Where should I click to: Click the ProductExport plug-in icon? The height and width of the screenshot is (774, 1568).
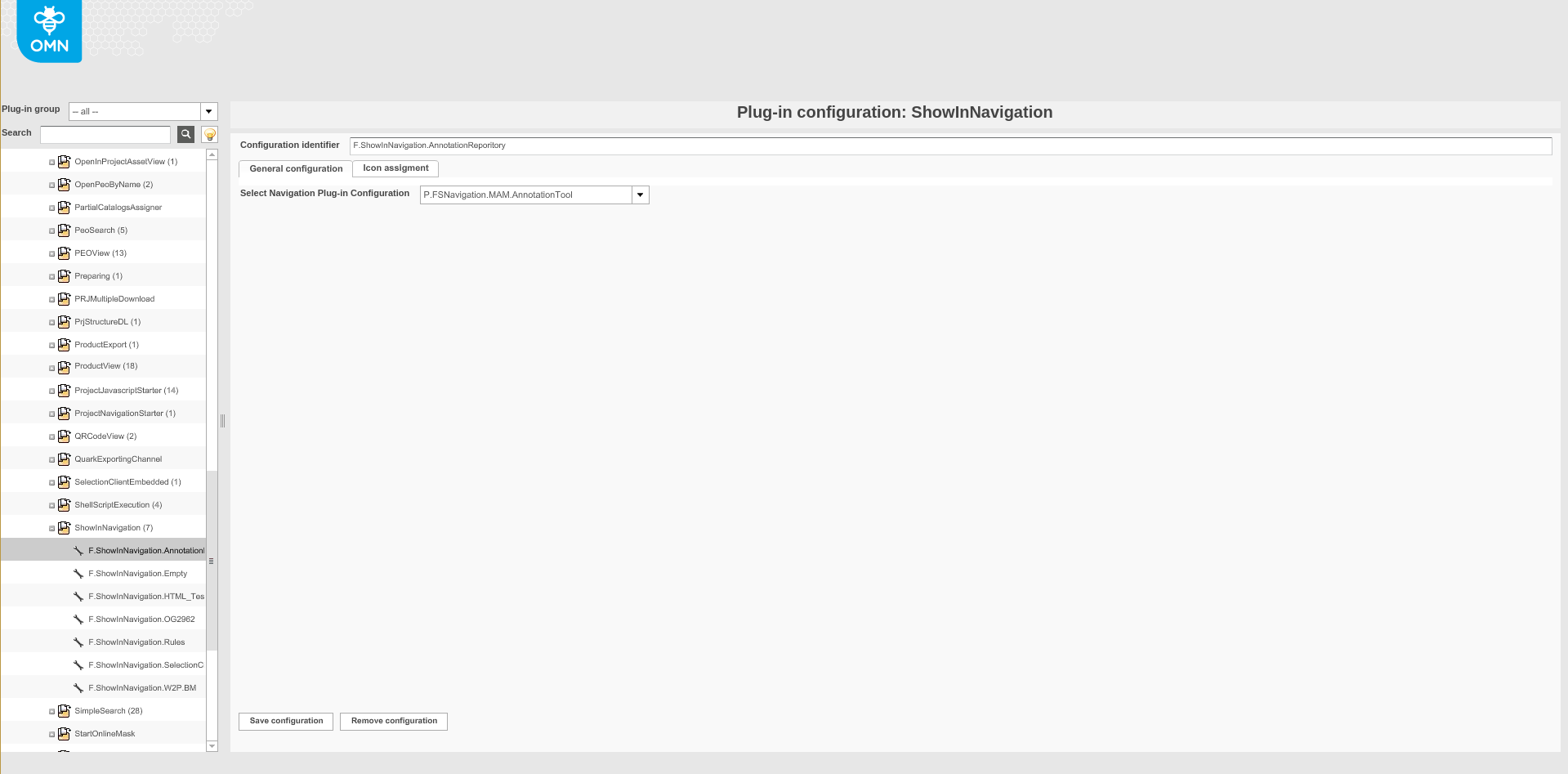(x=64, y=345)
